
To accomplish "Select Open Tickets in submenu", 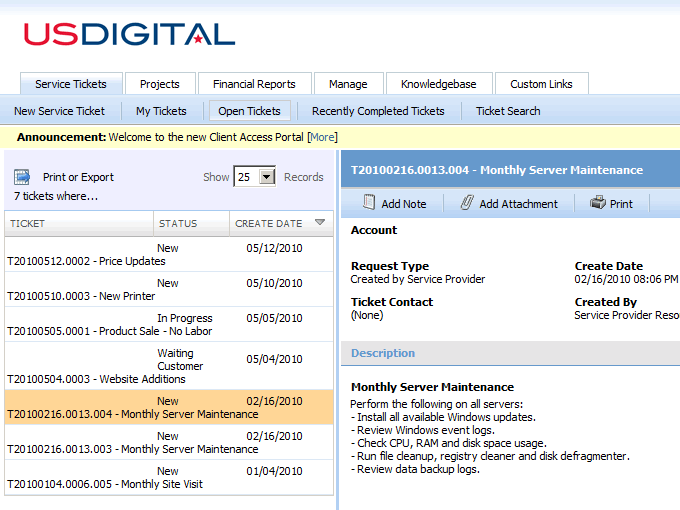I will click(x=249, y=111).
